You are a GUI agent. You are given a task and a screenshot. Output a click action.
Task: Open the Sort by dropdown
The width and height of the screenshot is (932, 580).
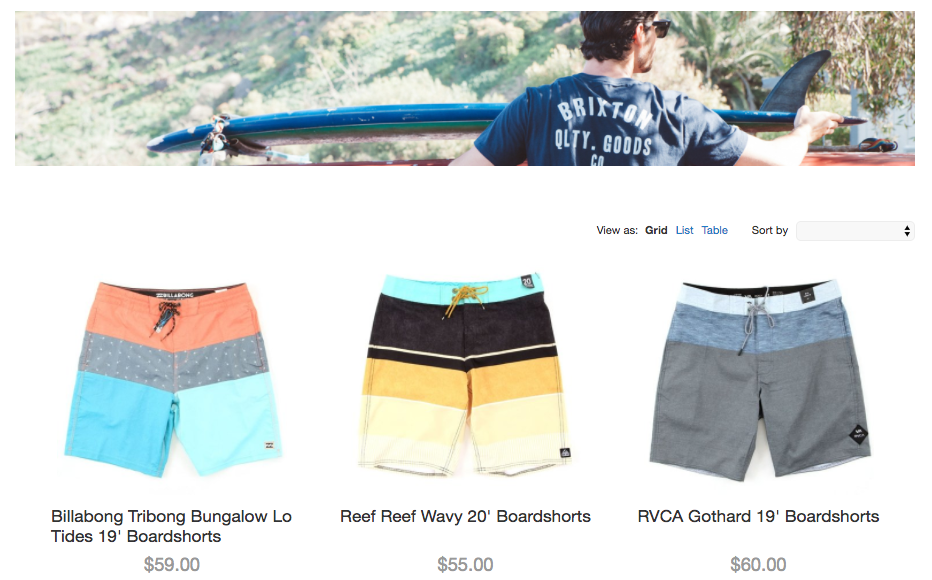point(855,231)
